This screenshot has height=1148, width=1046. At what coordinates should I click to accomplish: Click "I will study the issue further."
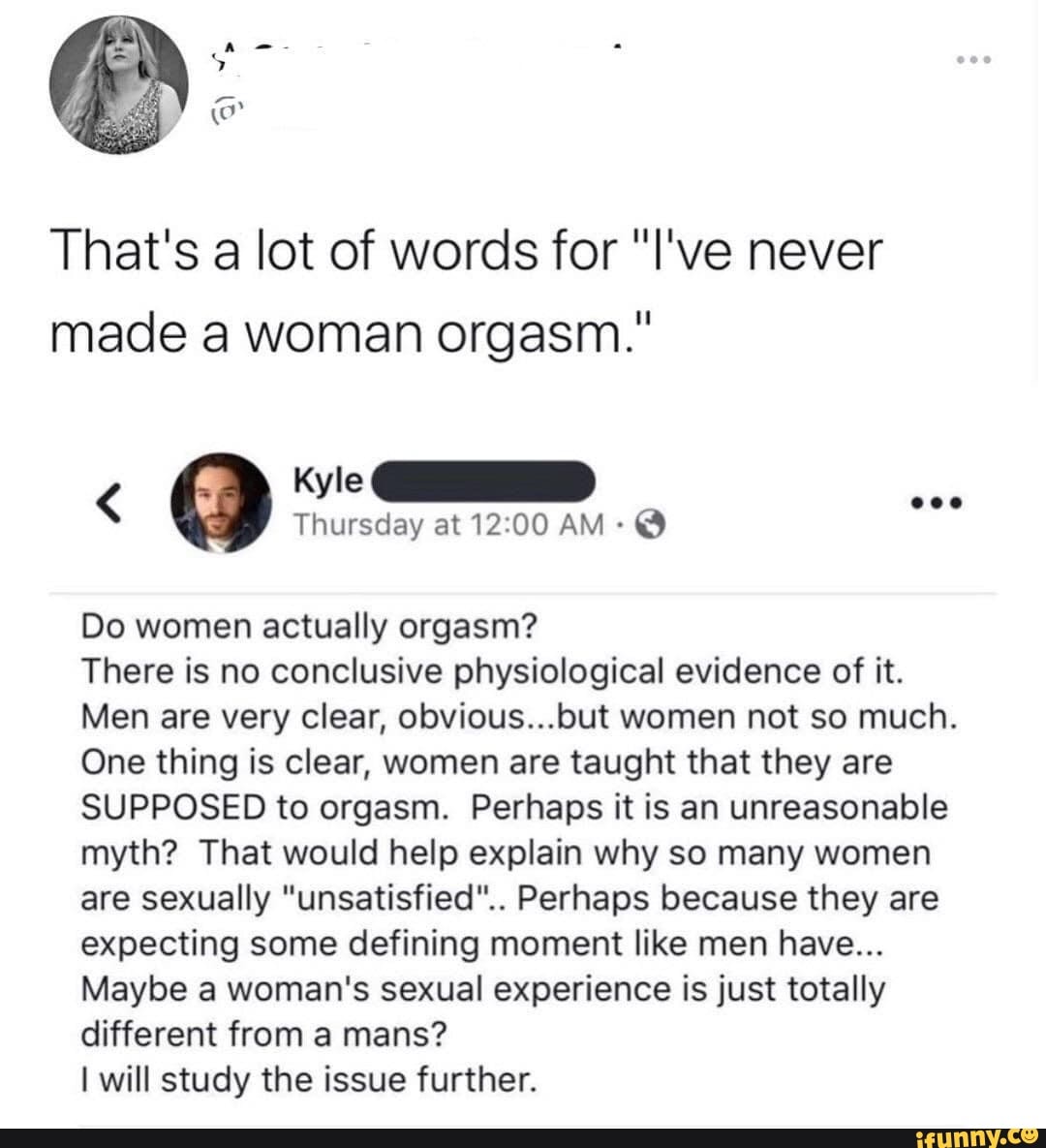[x=308, y=1079]
